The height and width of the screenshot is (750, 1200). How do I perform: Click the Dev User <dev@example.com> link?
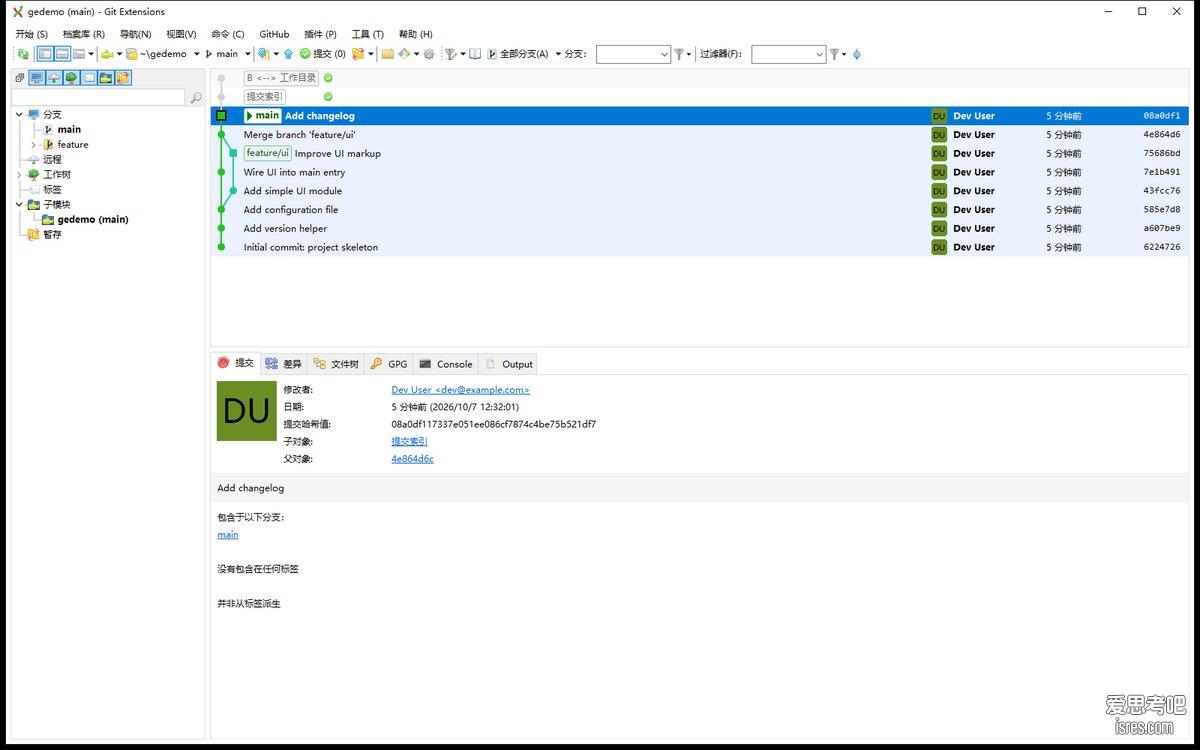coord(460,390)
